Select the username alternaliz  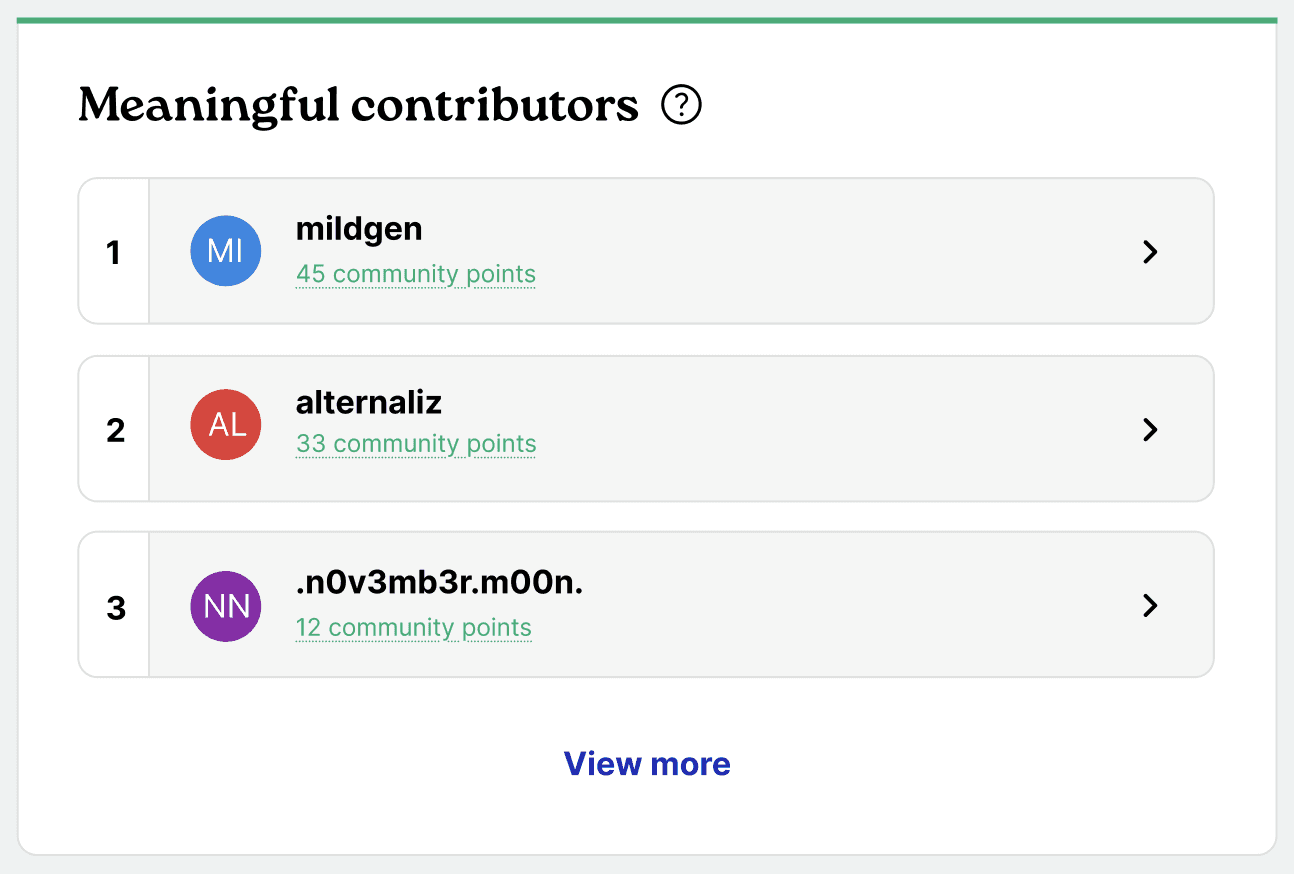[369, 402]
